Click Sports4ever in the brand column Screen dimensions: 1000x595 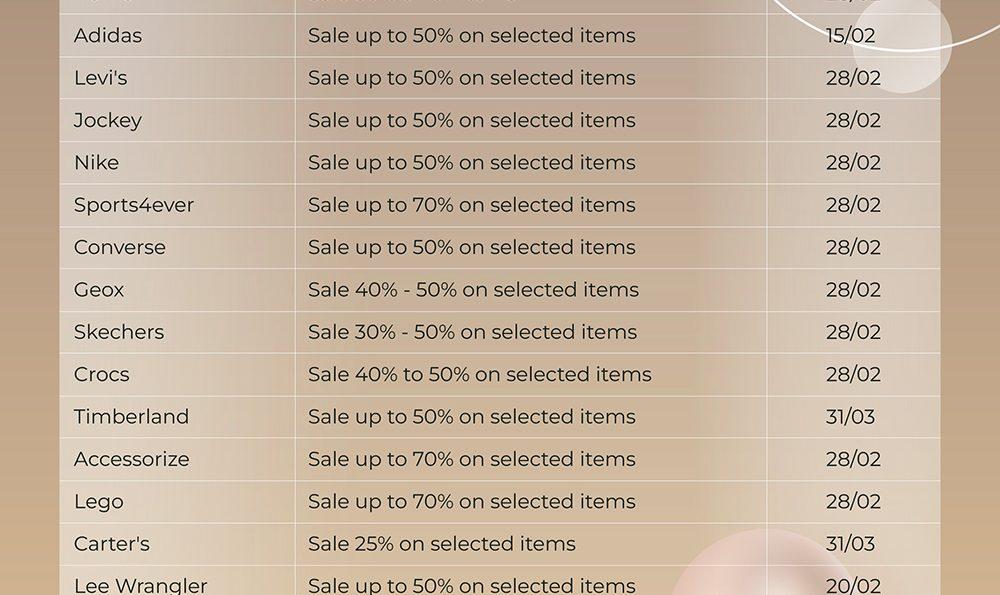pos(134,205)
